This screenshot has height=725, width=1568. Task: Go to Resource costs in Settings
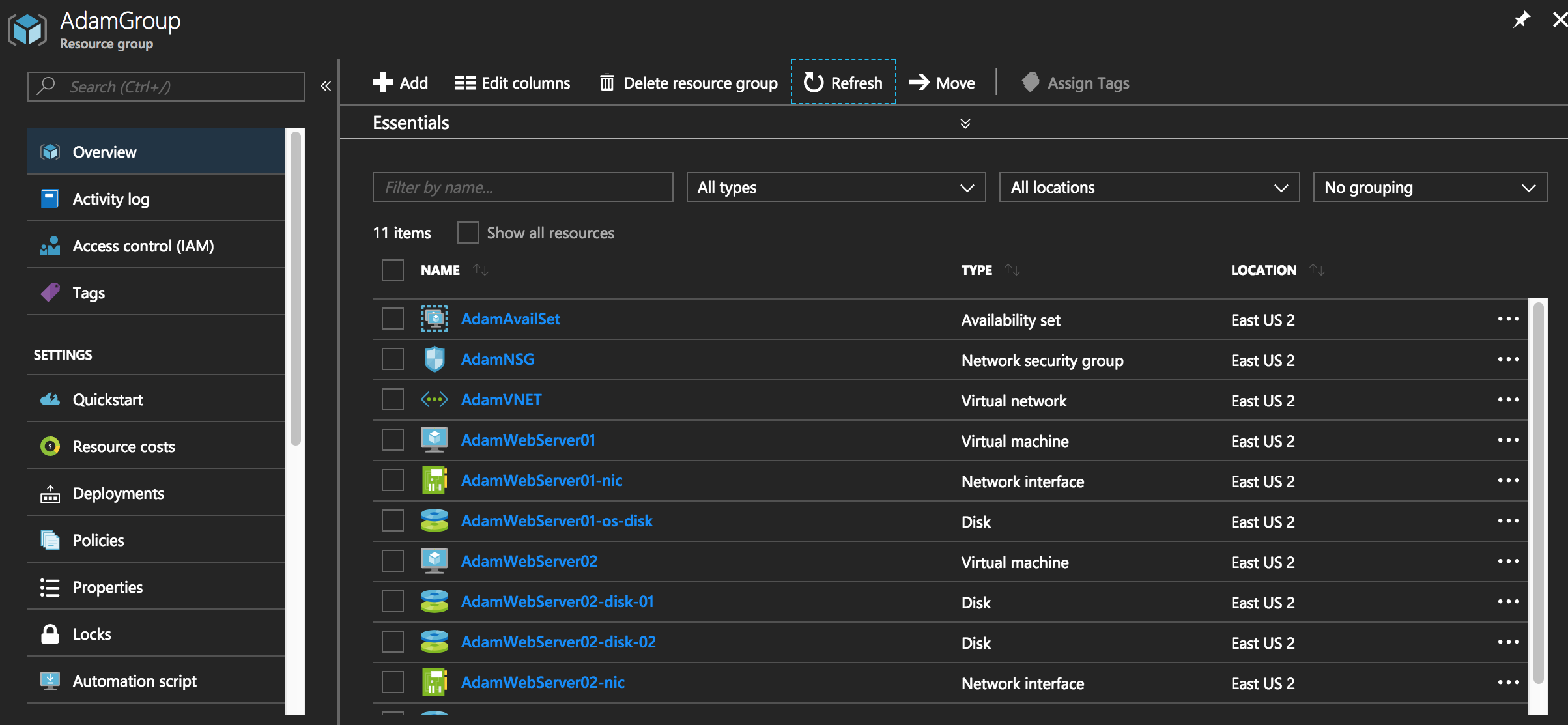pyautogui.click(x=124, y=446)
